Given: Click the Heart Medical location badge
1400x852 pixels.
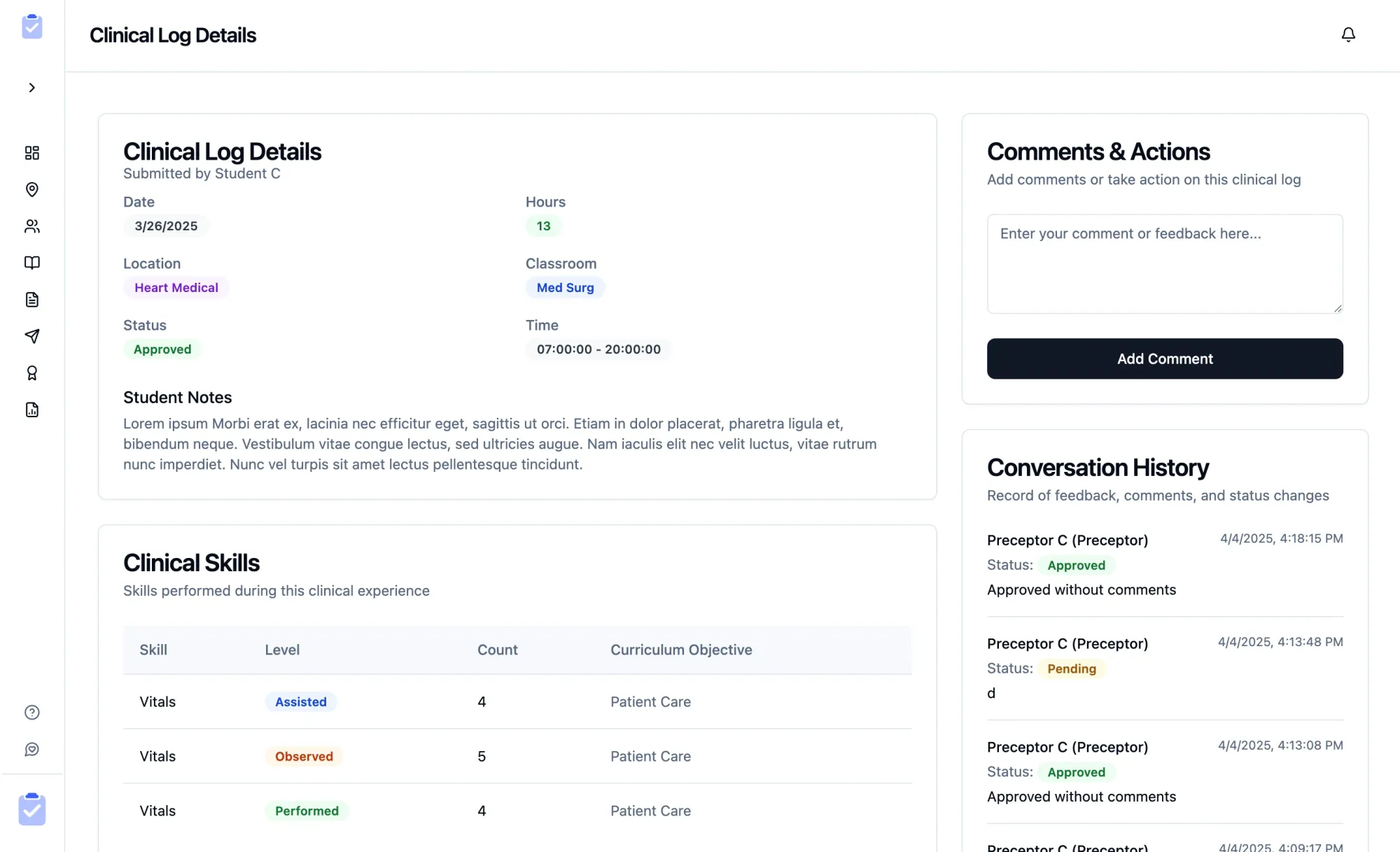Looking at the screenshot, I should pyautogui.click(x=176, y=288).
